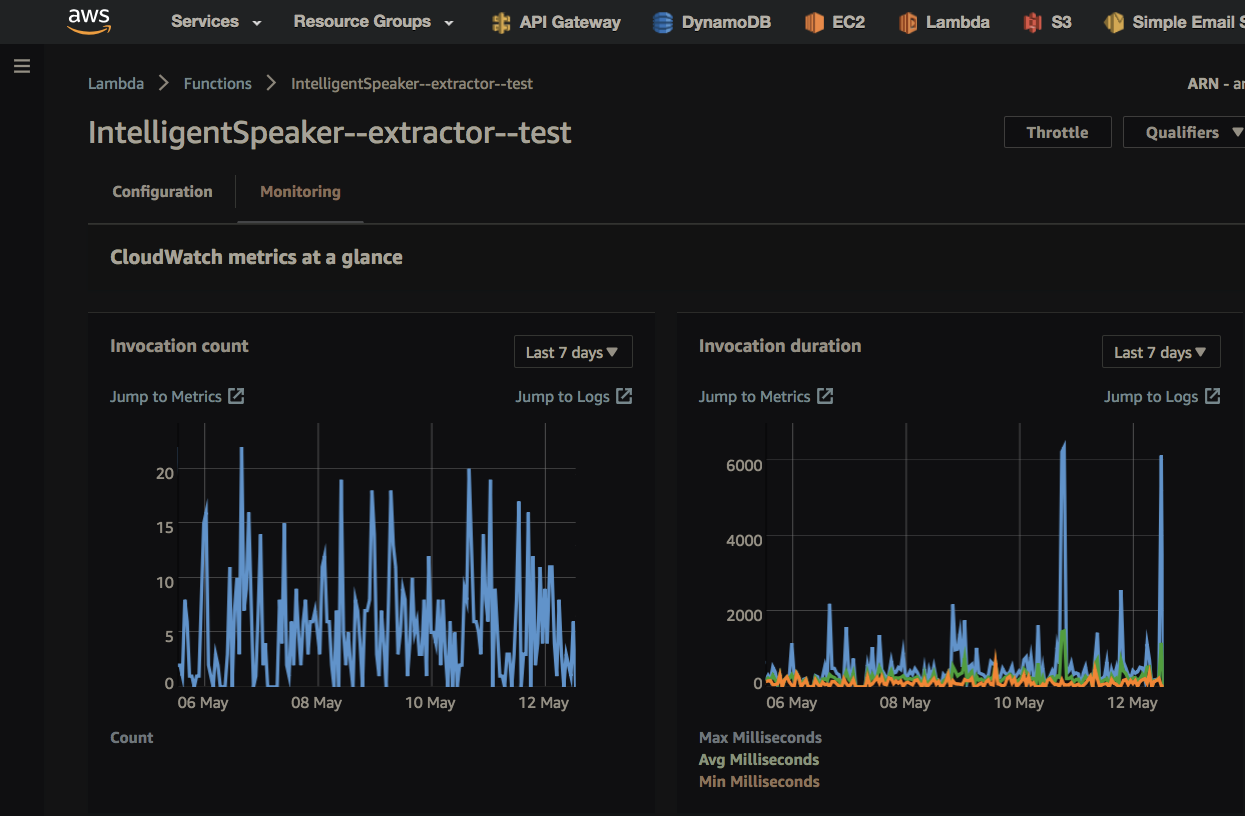Open the S3 shortcut icon
Screen dimensions: 1245x816
tap(1033, 22)
